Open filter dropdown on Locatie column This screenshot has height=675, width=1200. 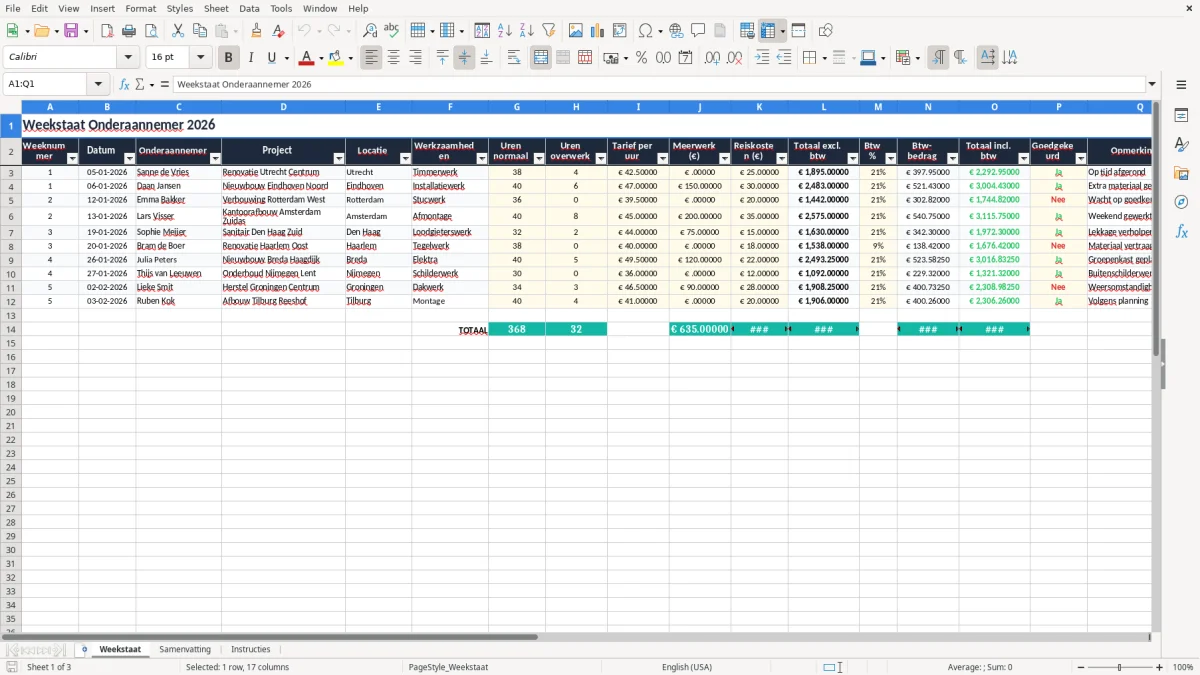[x=405, y=158]
